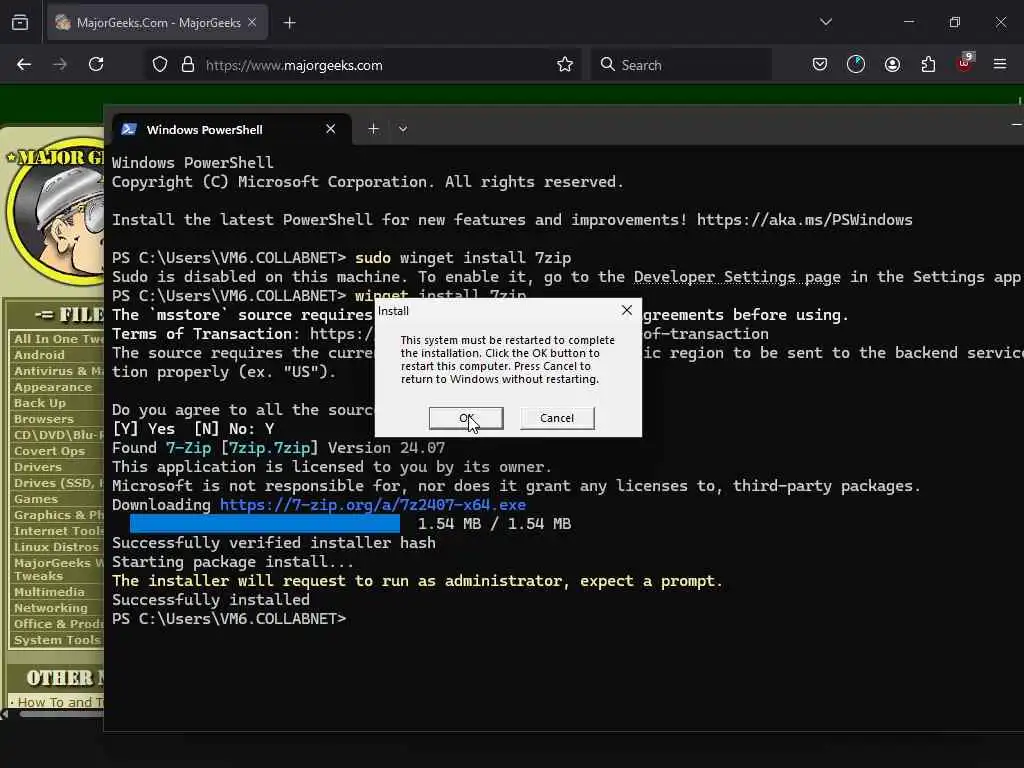1024x768 pixels.
Task: Click the MajorGeeks logo image
Action: point(56,211)
